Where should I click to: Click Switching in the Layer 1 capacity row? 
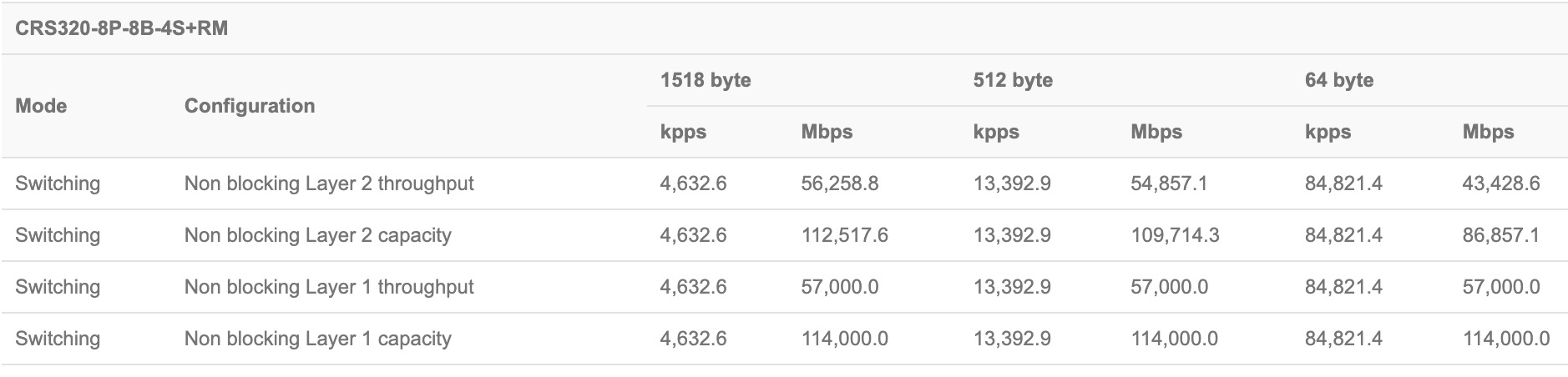(x=58, y=339)
